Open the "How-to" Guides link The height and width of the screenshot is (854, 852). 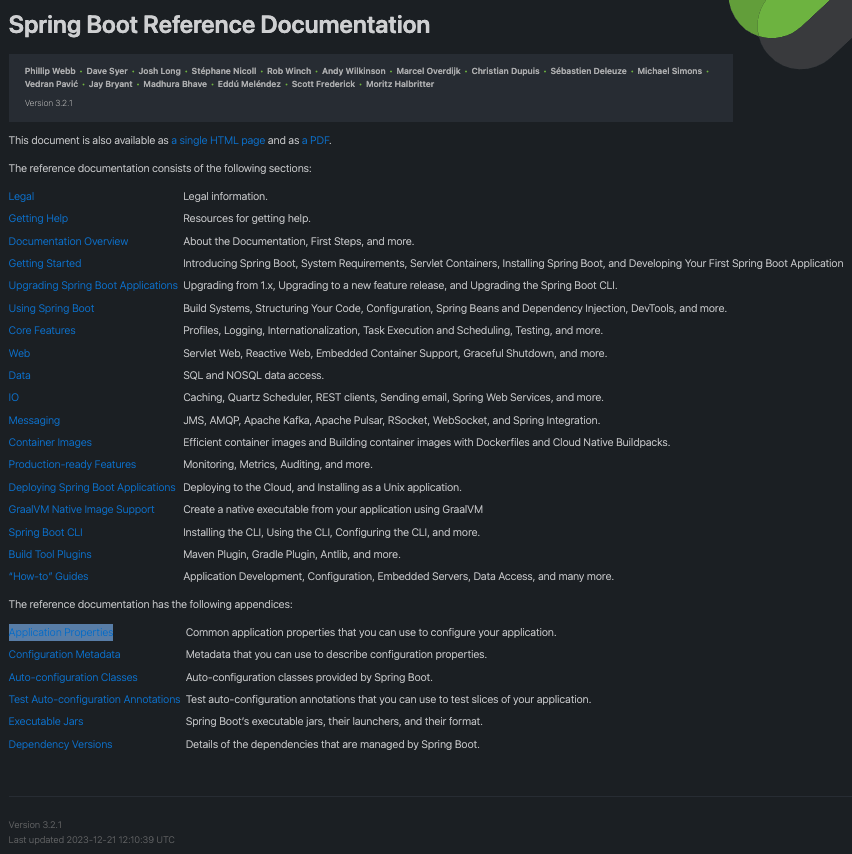pos(48,576)
